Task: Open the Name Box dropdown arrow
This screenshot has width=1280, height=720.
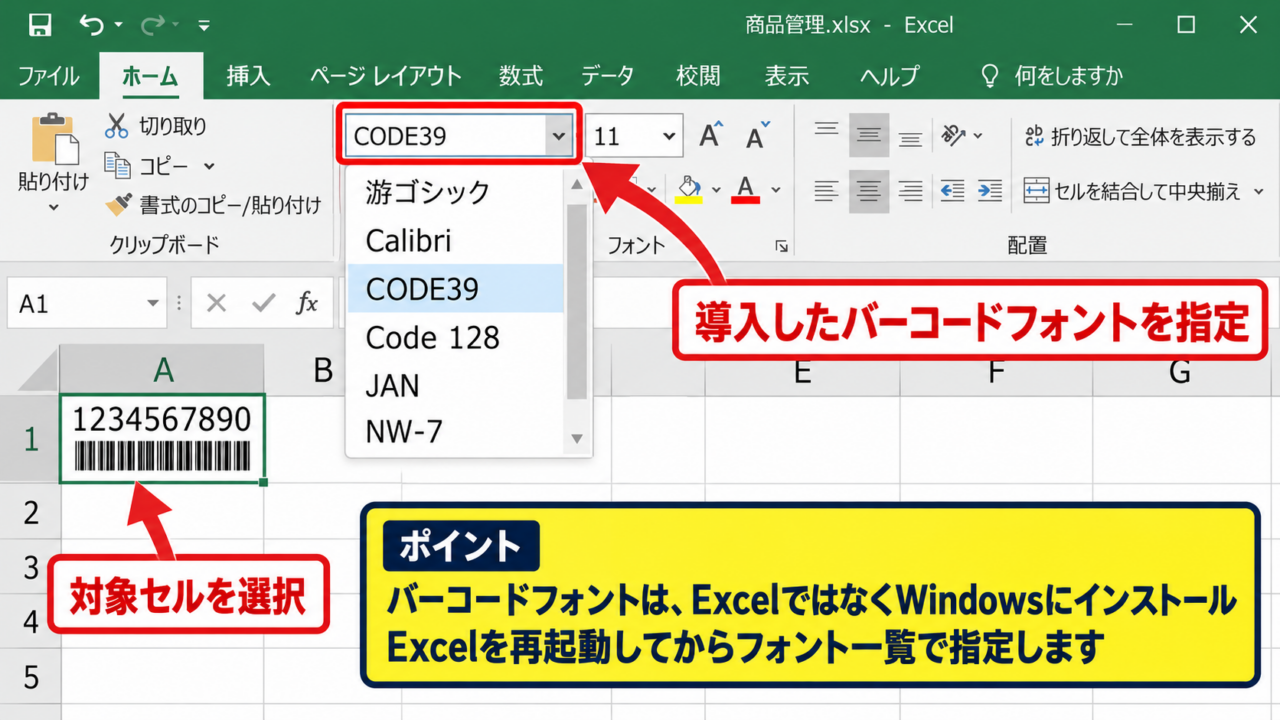Action: (153, 303)
